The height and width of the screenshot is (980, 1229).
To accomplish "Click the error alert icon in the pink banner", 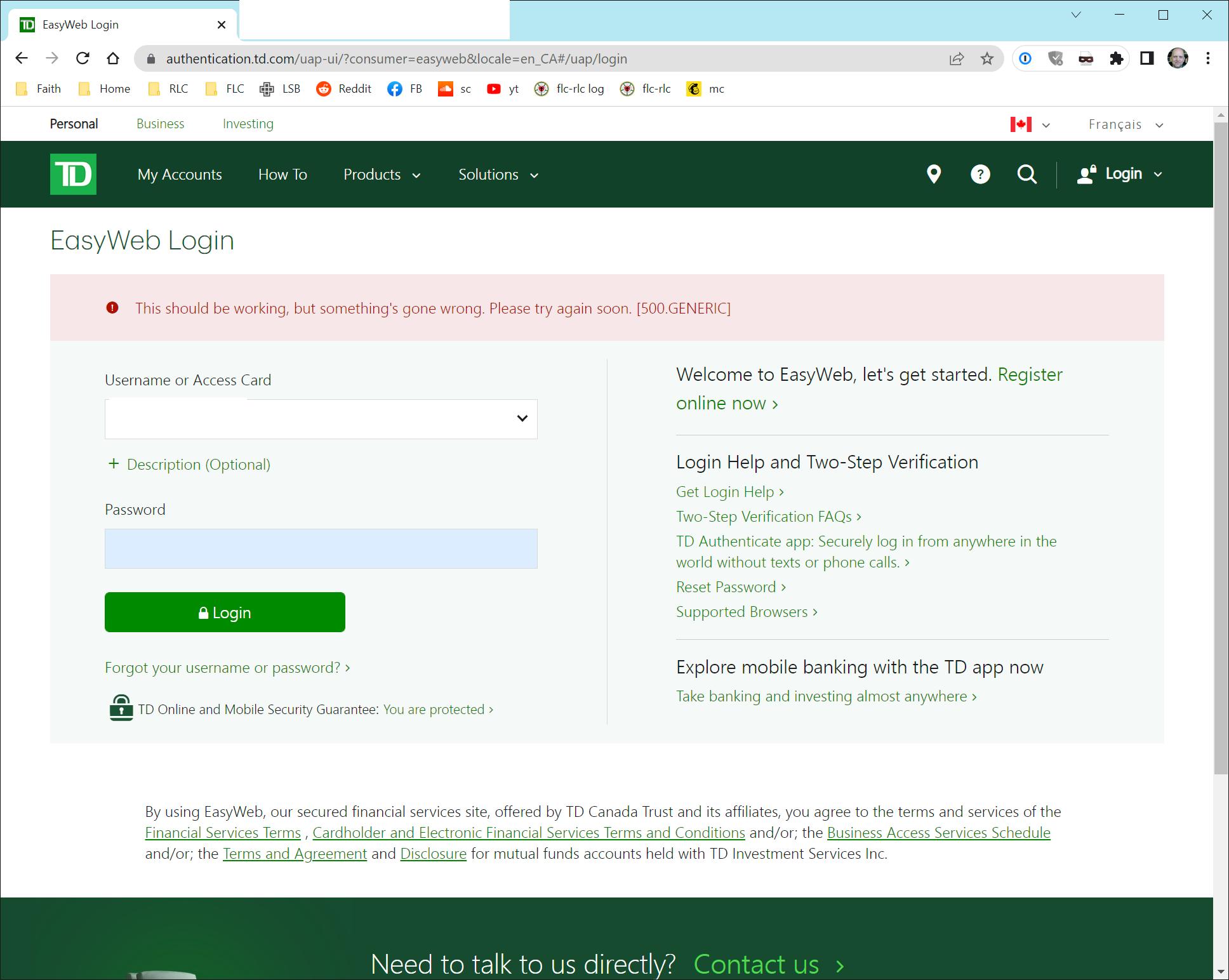I will coord(113,308).
